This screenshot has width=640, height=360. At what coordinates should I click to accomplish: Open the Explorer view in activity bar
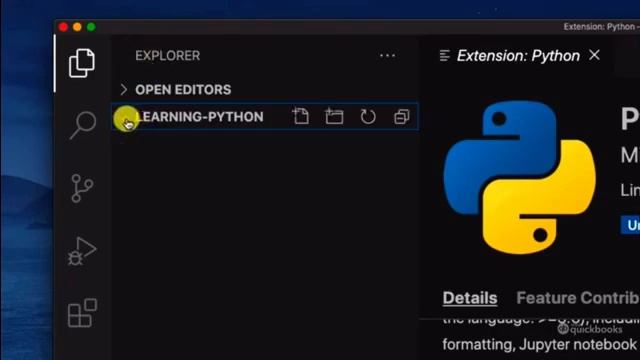pos(82,63)
